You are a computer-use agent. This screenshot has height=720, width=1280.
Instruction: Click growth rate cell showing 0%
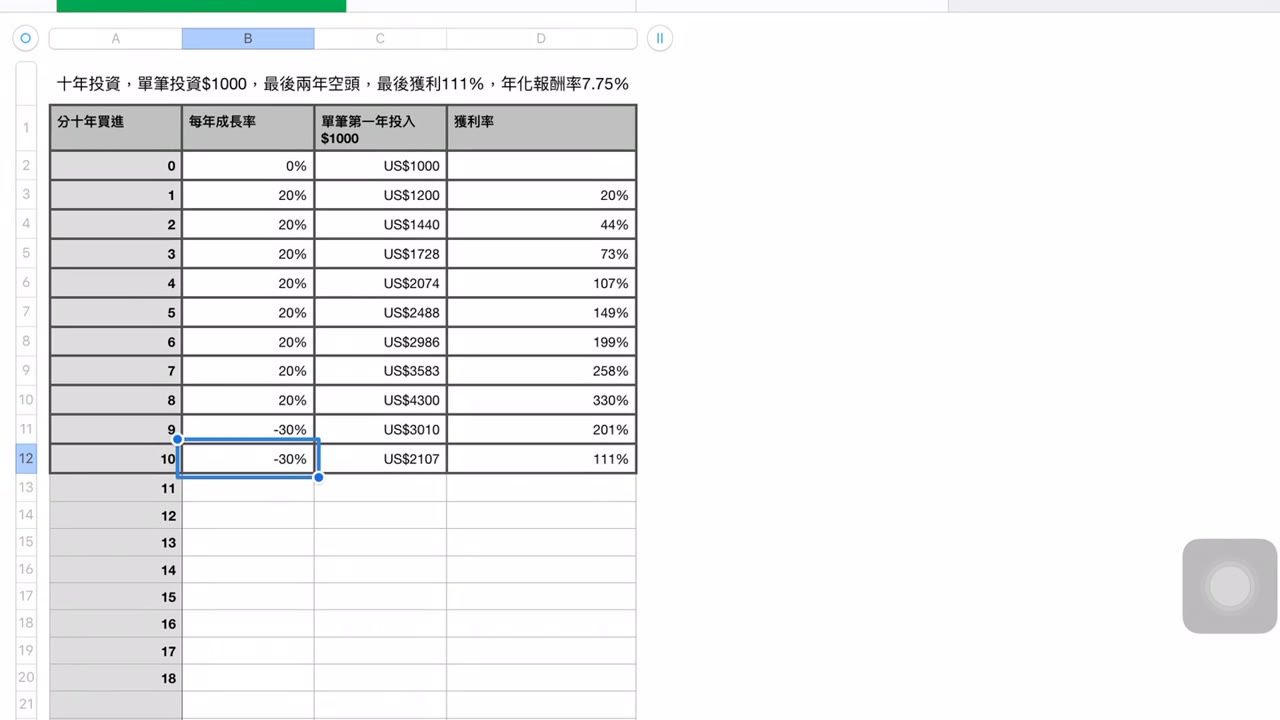248,166
